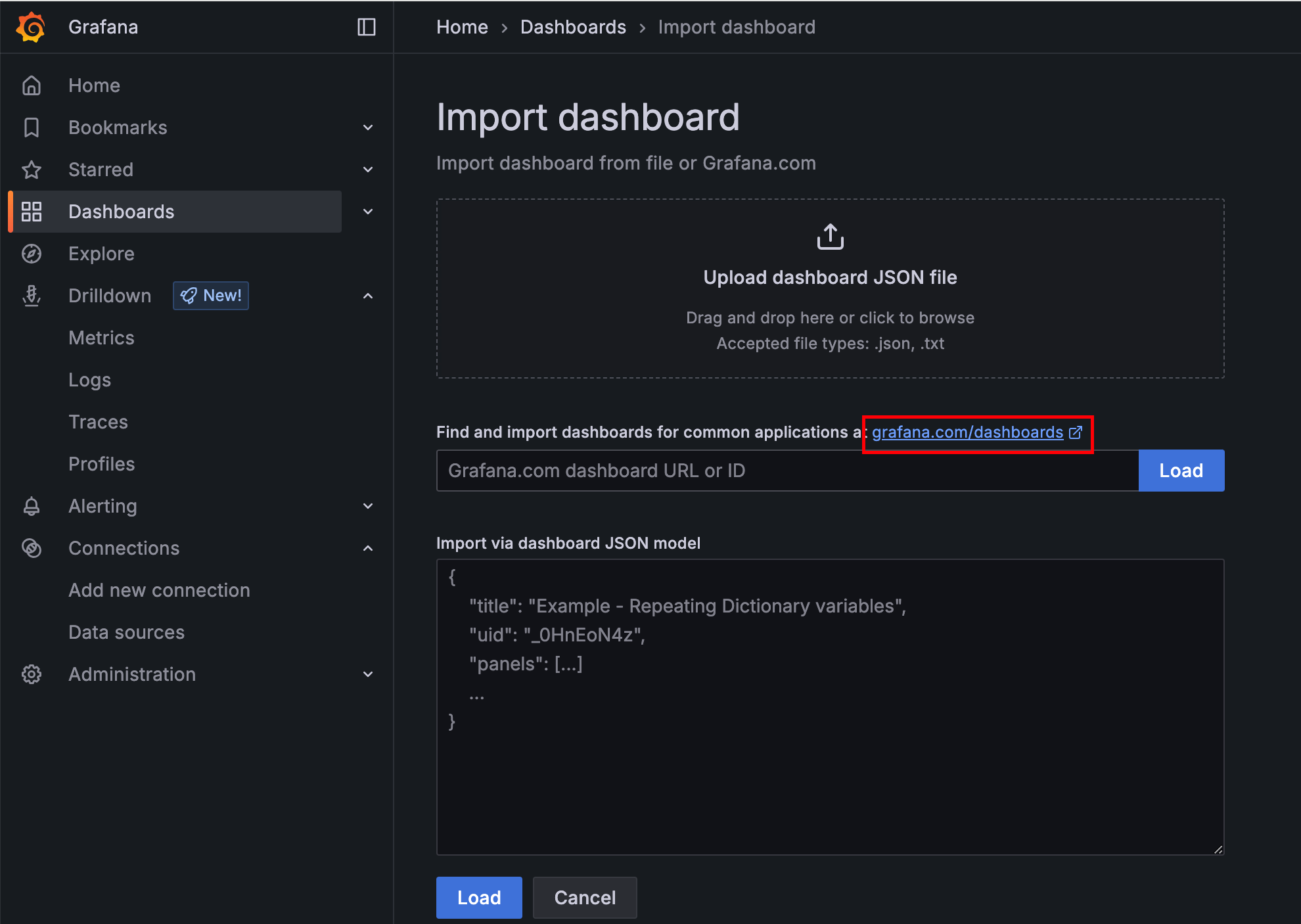
Task: Focus the dashboard JSON model text area
Action: pos(830,707)
